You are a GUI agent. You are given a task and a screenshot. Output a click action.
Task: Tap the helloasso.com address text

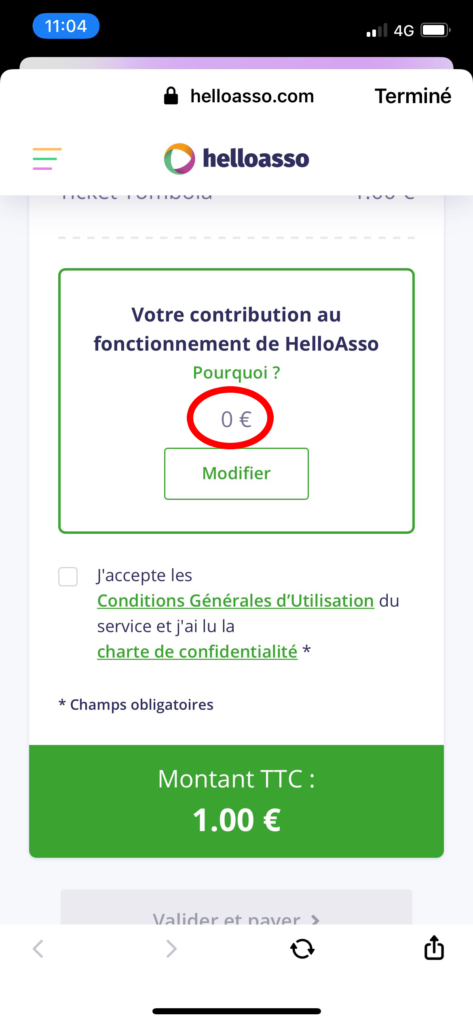point(252,97)
